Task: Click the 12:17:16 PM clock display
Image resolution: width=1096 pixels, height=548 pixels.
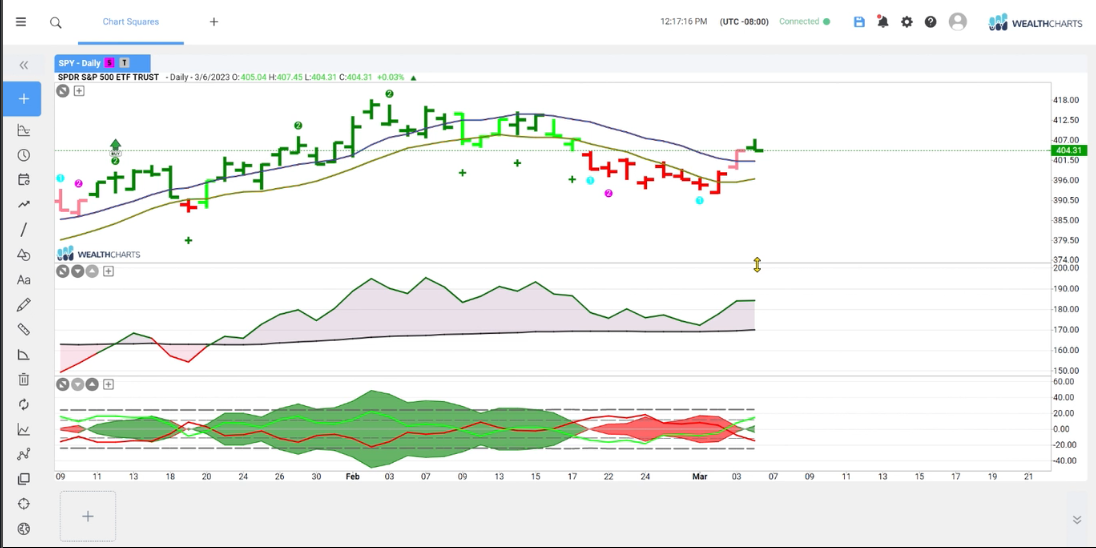Action: pos(684,22)
